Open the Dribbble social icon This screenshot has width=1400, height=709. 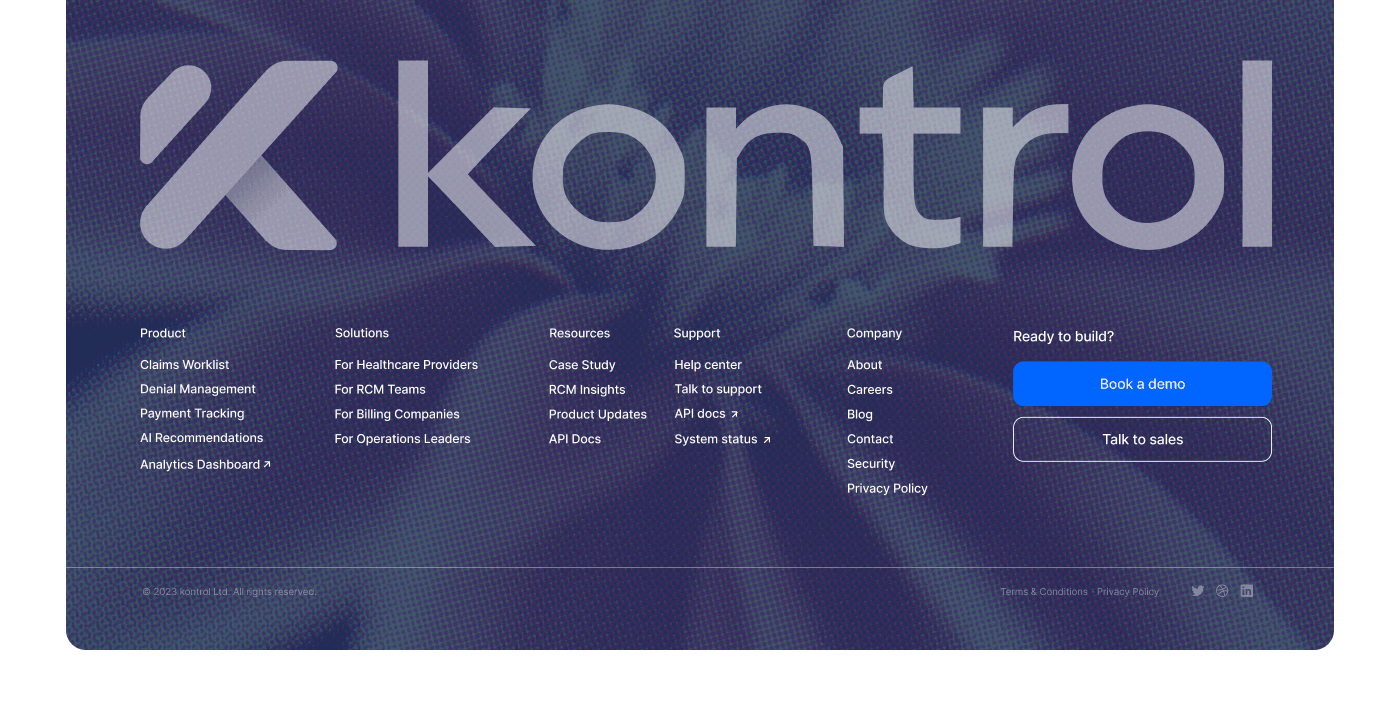pyautogui.click(x=1222, y=591)
